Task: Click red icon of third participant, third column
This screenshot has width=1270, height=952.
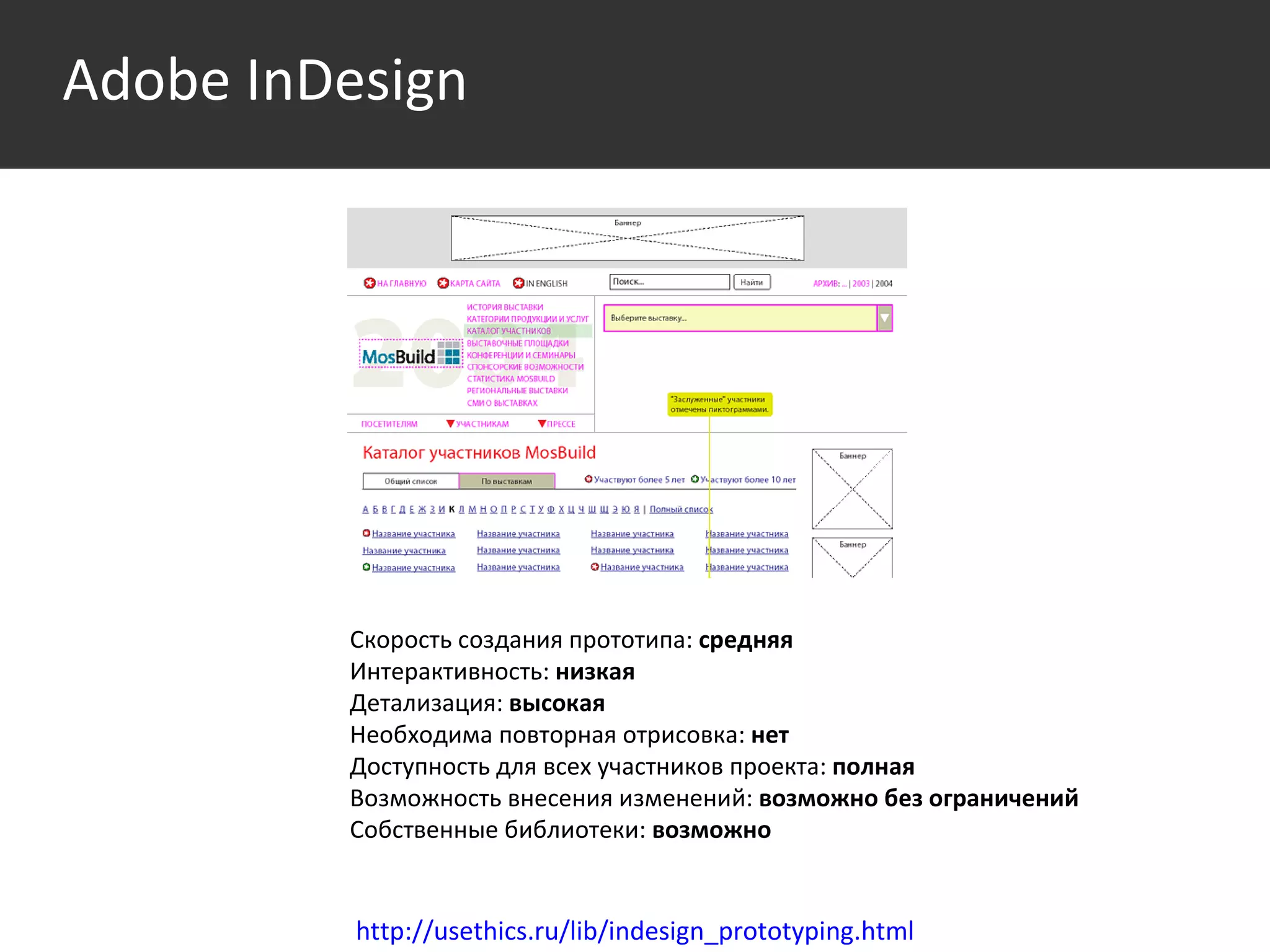Action: (x=595, y=566)
